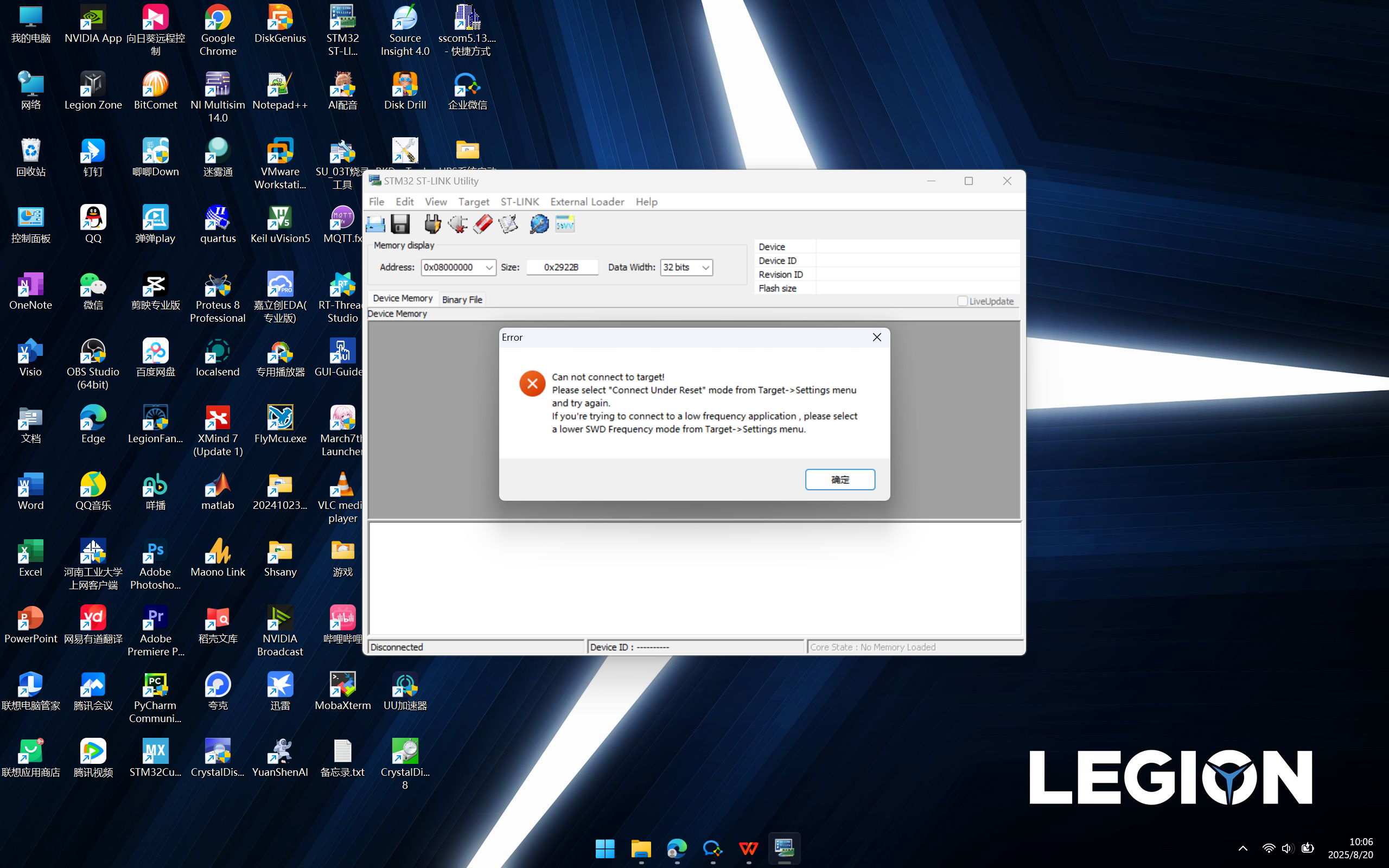
Task: Click the Save file floppy icon
Action: [400, 224]
